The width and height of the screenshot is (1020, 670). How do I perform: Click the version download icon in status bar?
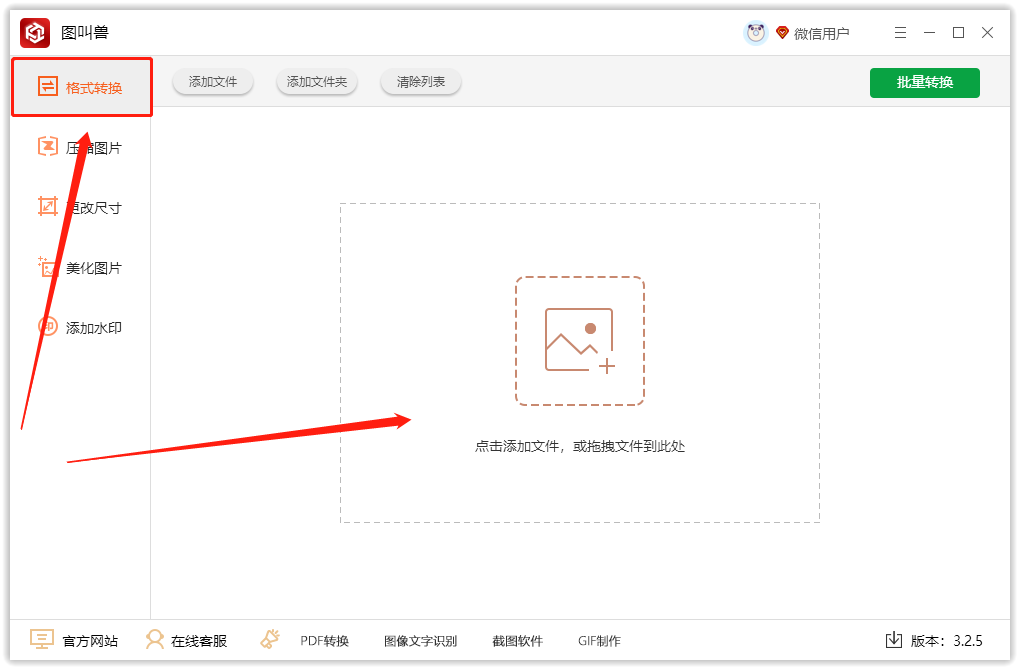coord(893,640)
